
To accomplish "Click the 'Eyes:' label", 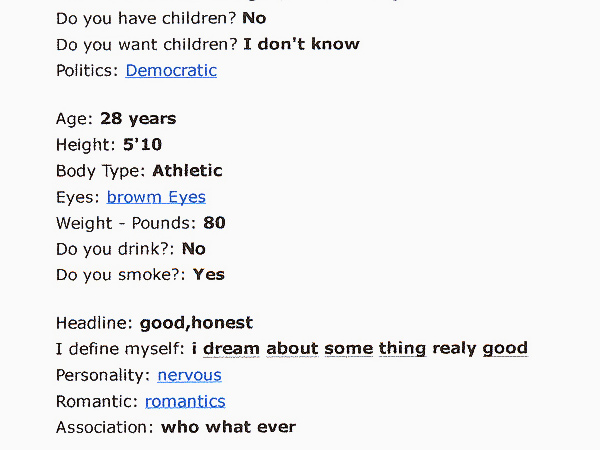I will tap(78, 197).
